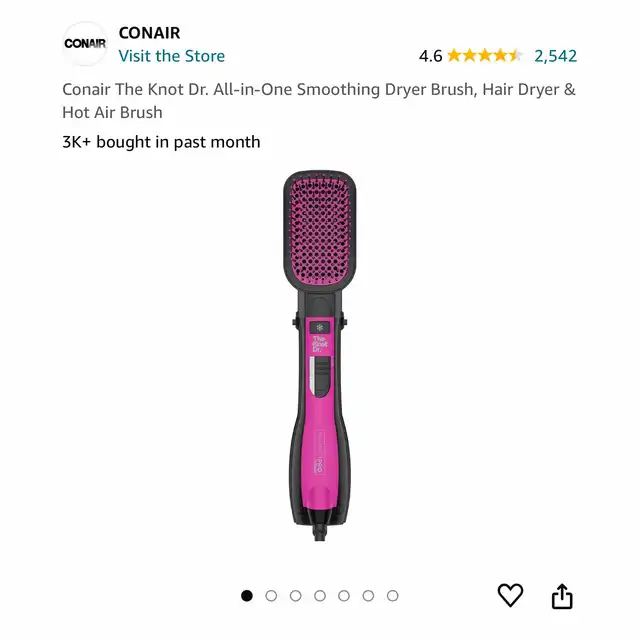Jump to the fourth carousel dot

pyautogui.click(x=320, y=596)
